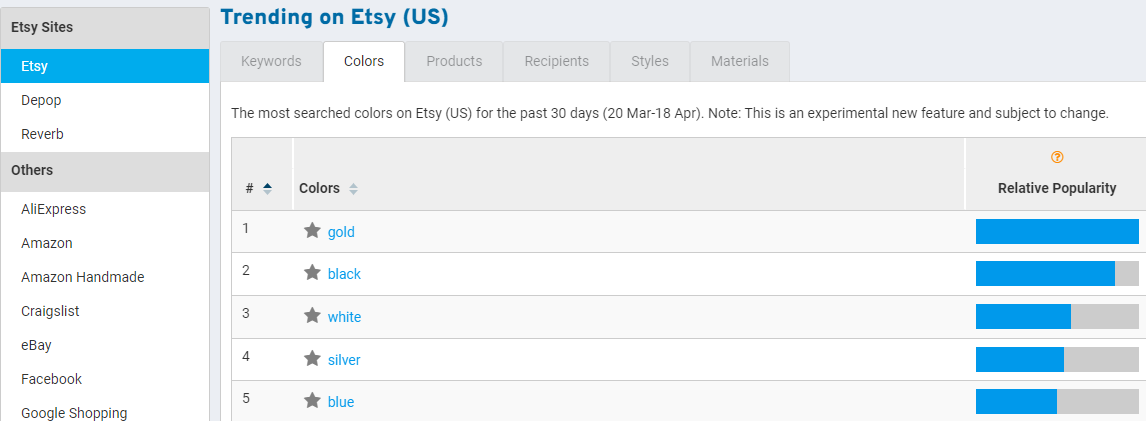Select Depop in the sidebar

click(x=42, y=100)
